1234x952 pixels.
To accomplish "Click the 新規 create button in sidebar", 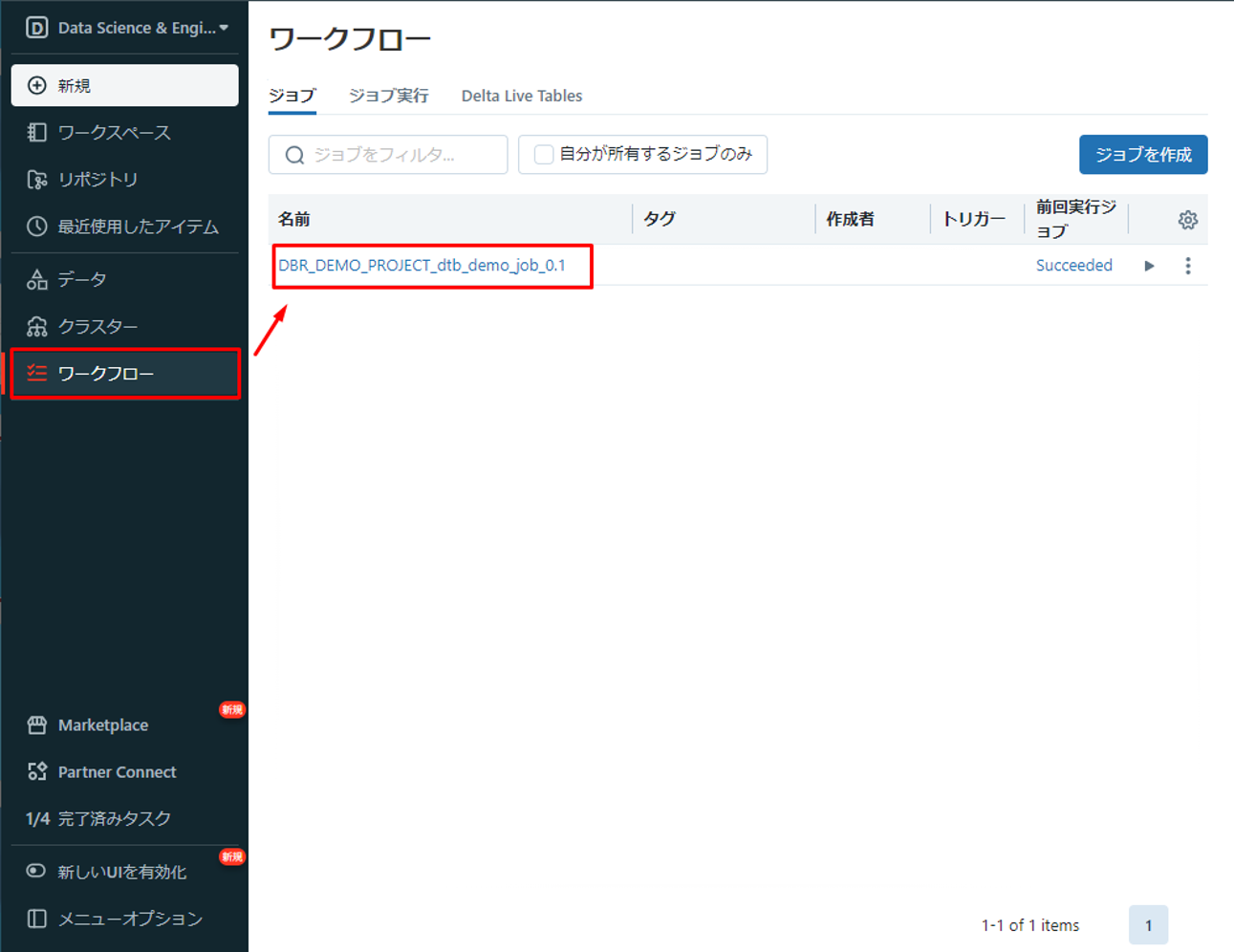I will pyautogui.click(x=124, y=86).
